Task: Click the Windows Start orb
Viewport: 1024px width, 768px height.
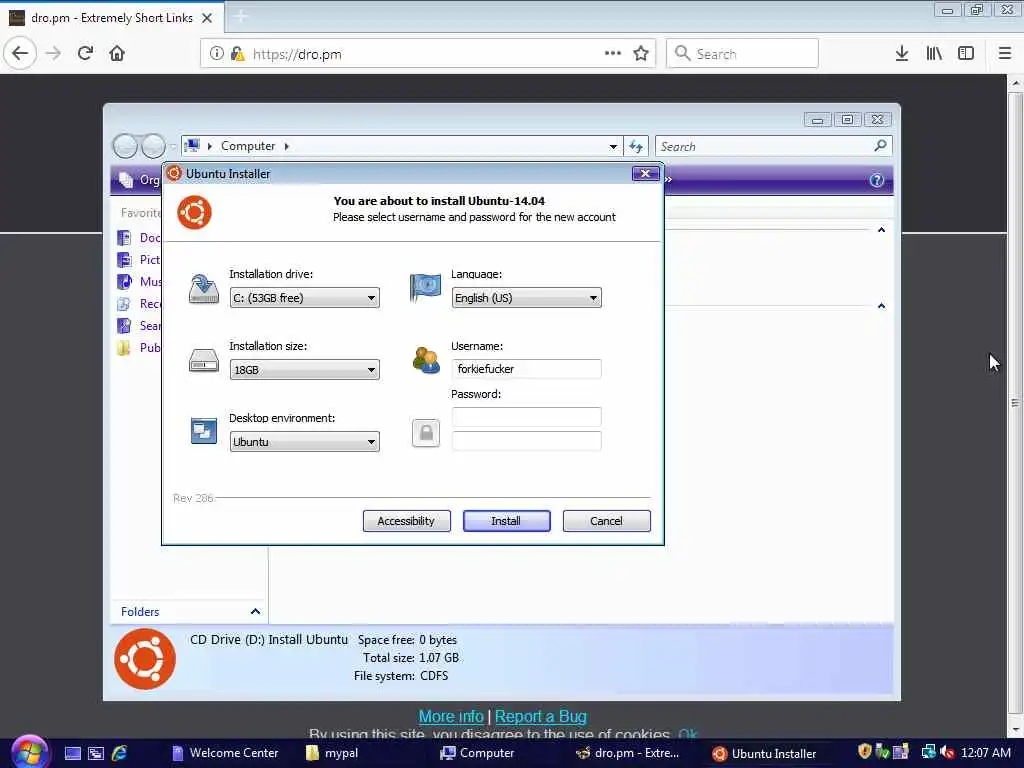Action: (x=29, y=752)
